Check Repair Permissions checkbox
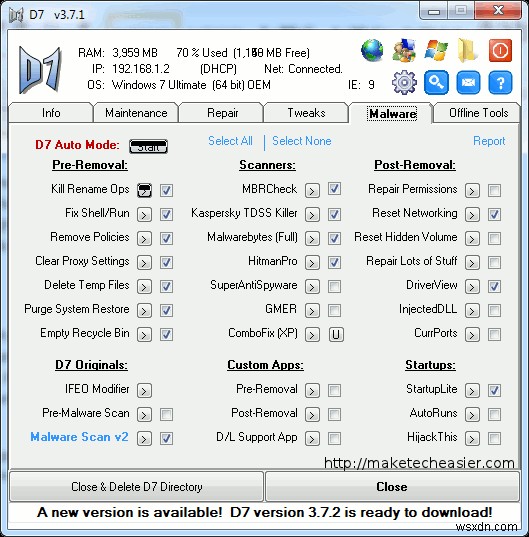Screen dimensions: 529x537 (494, 190)
